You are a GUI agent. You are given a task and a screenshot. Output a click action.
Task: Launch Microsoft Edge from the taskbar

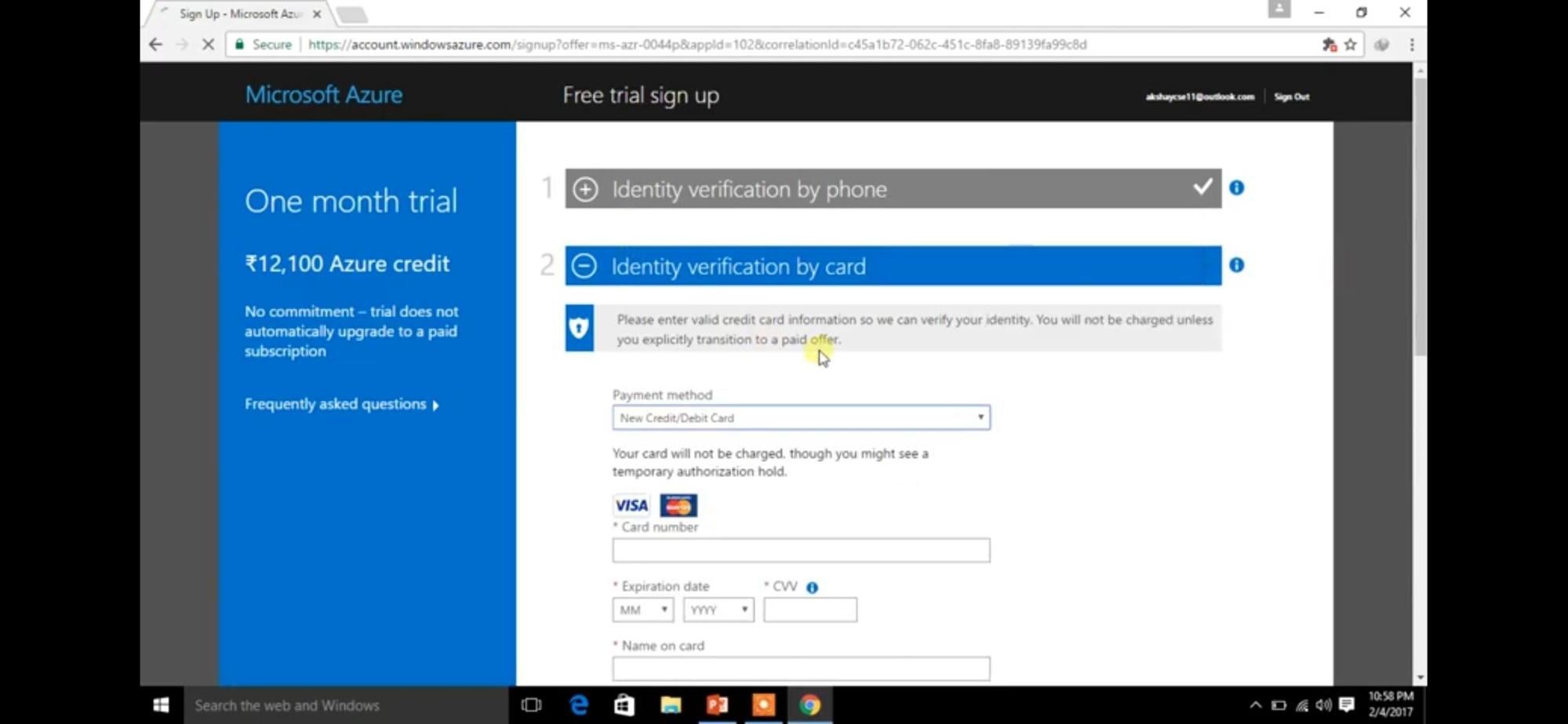pyautogui.click(x=579, y=705)
